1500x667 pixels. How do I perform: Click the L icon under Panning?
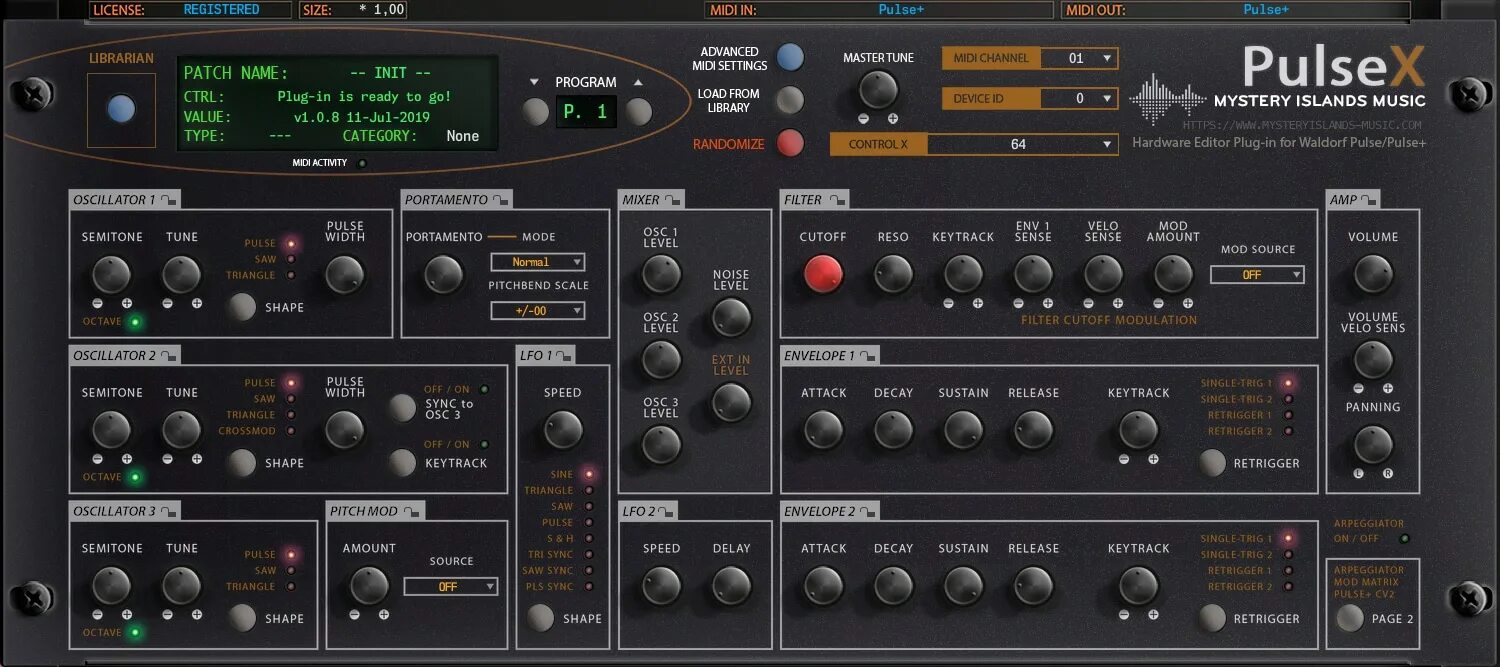[x=1359, y=473]
